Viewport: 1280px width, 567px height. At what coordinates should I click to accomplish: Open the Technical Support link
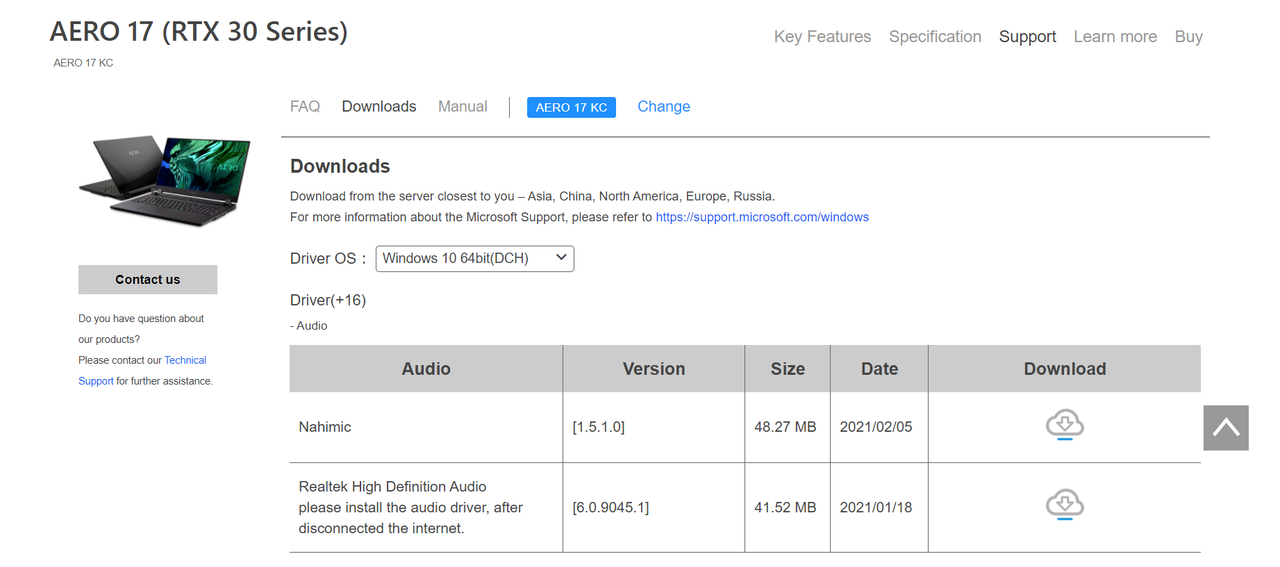tap(185, 360)
